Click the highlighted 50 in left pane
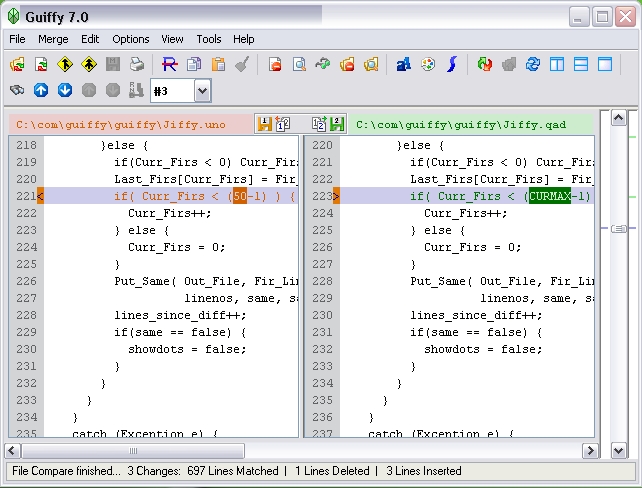The width and height of the screenshot is (642, 488). [x=240, y=196]
